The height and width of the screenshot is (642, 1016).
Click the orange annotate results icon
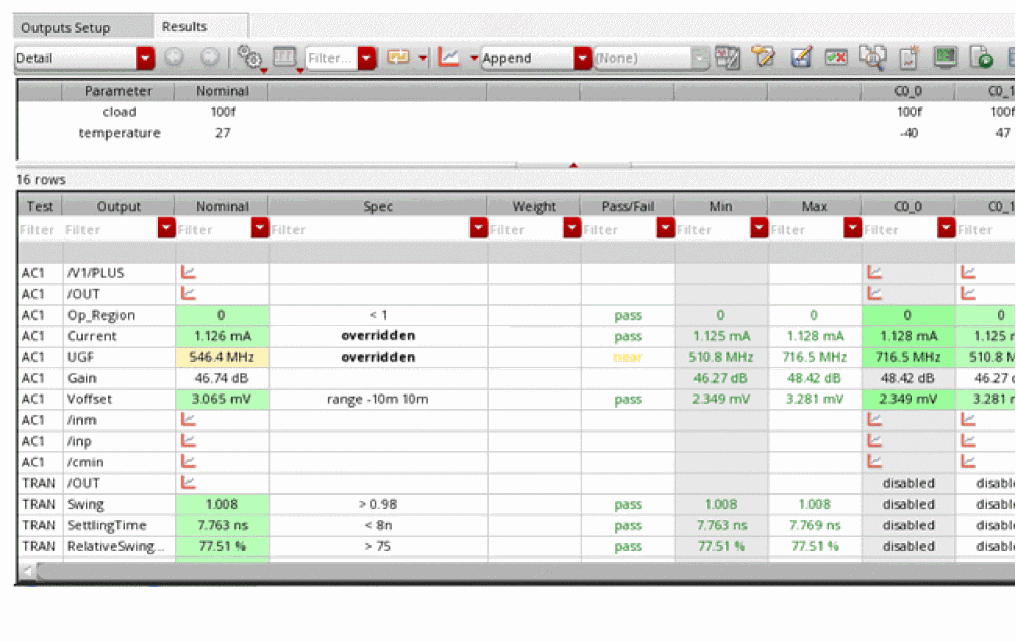tap(398, 58)
